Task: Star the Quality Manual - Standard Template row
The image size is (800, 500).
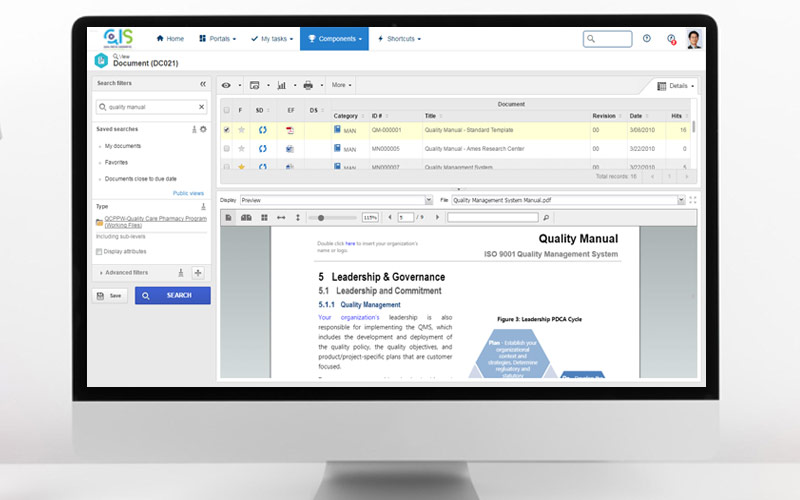Action: click(x=241, y=130)
